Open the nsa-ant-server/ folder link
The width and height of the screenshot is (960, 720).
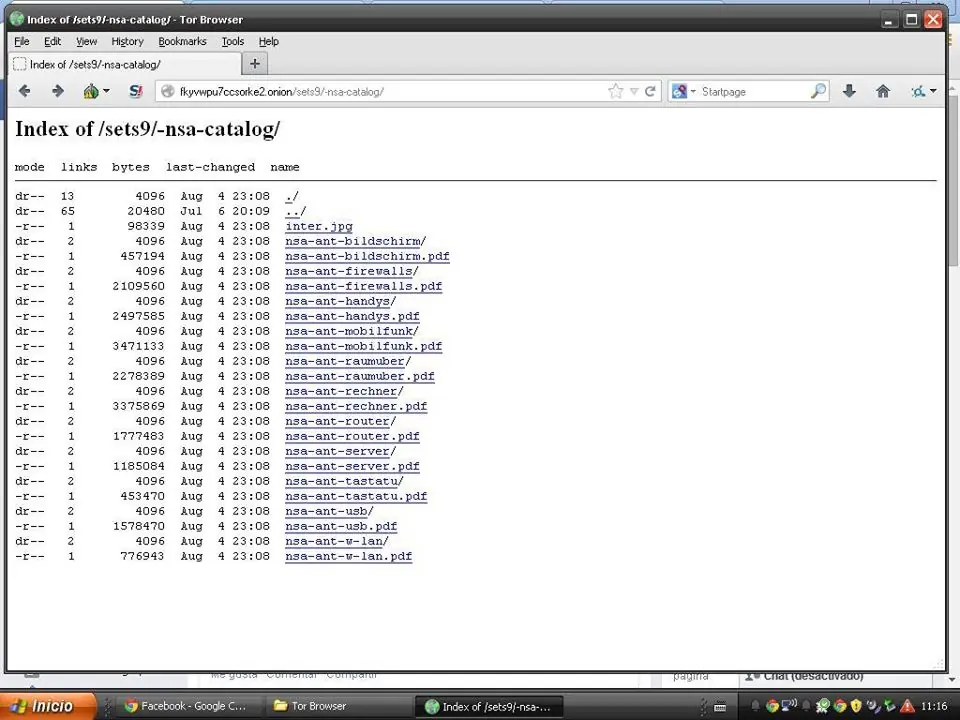340,451
